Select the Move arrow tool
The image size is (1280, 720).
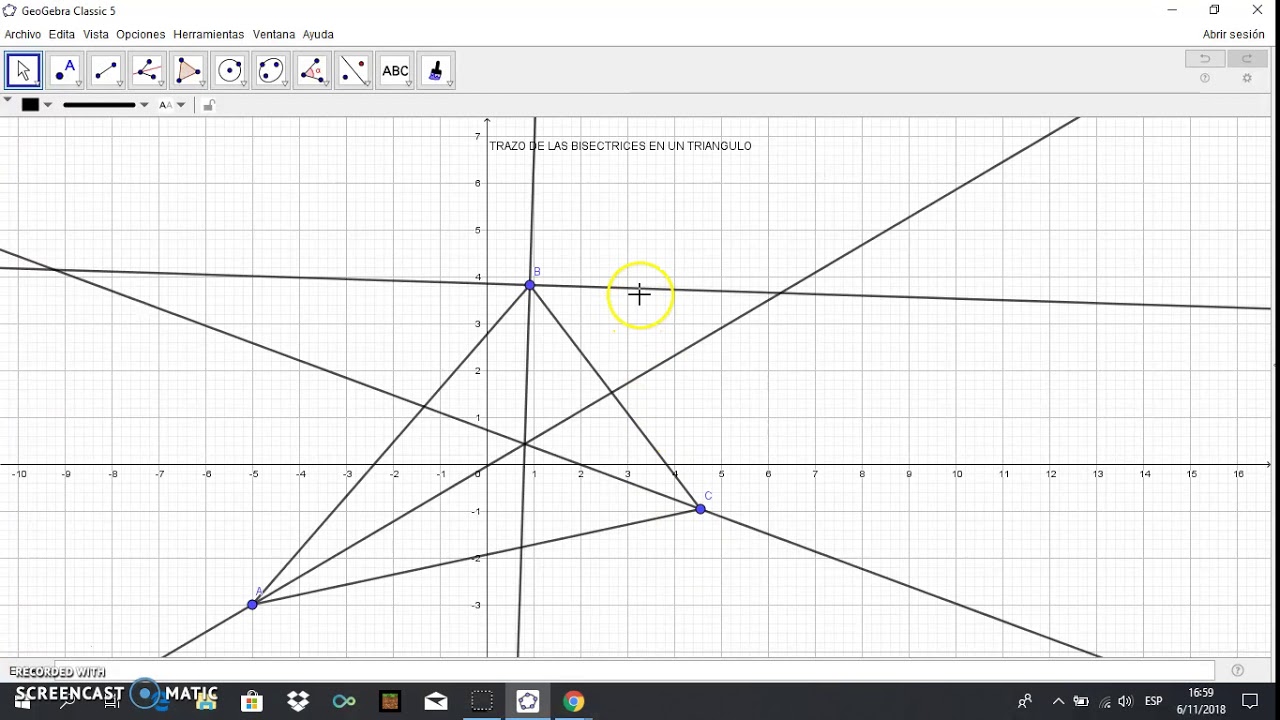23,71
